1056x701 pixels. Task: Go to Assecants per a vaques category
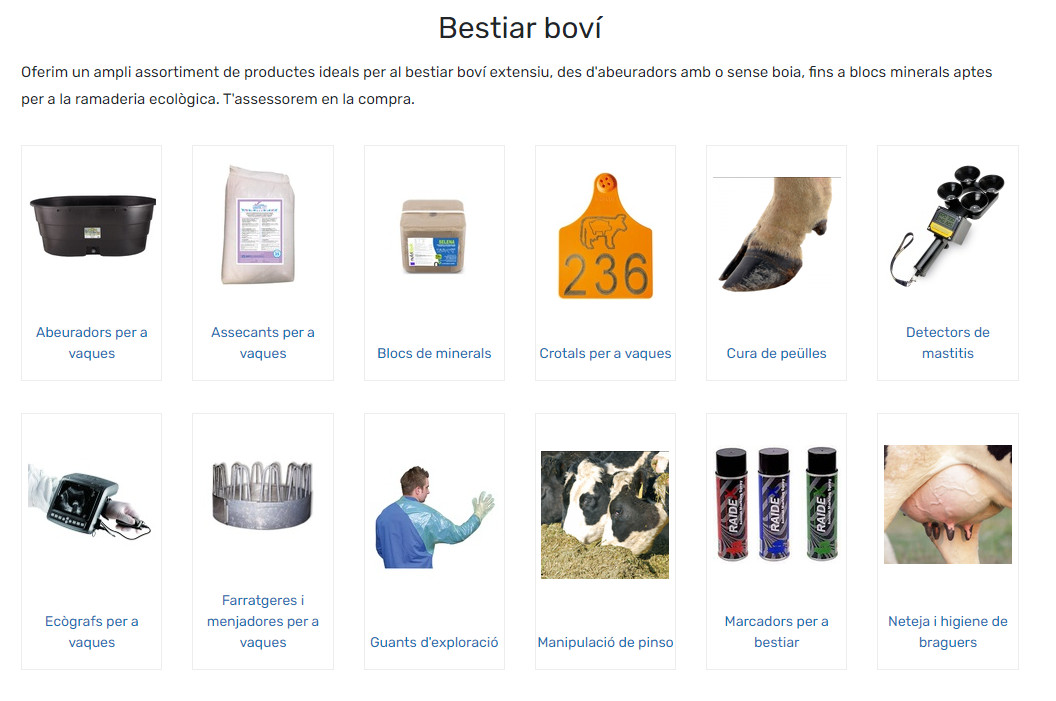pos(263,343)
